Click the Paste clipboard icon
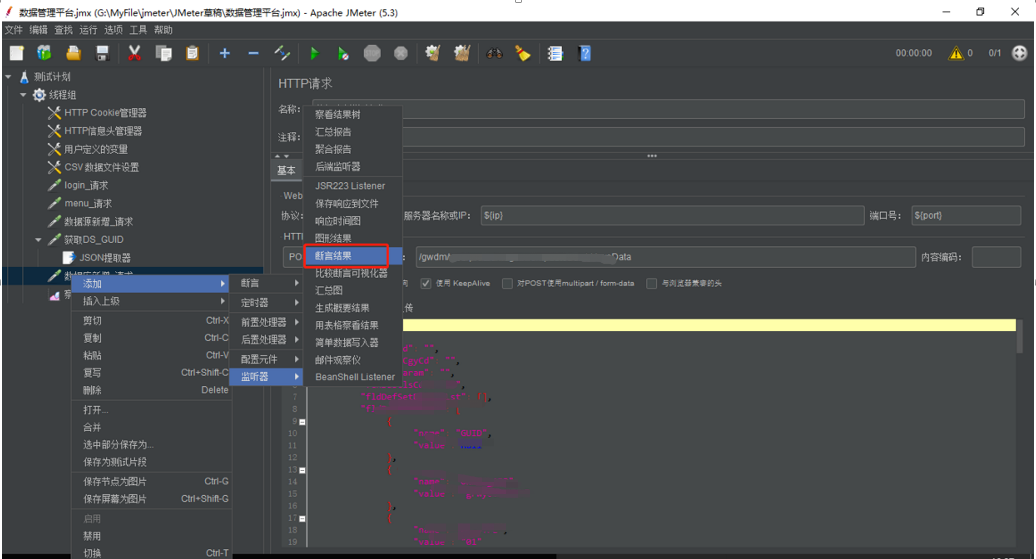Screen dimensions: 1036x559 (x=192, y=54)
